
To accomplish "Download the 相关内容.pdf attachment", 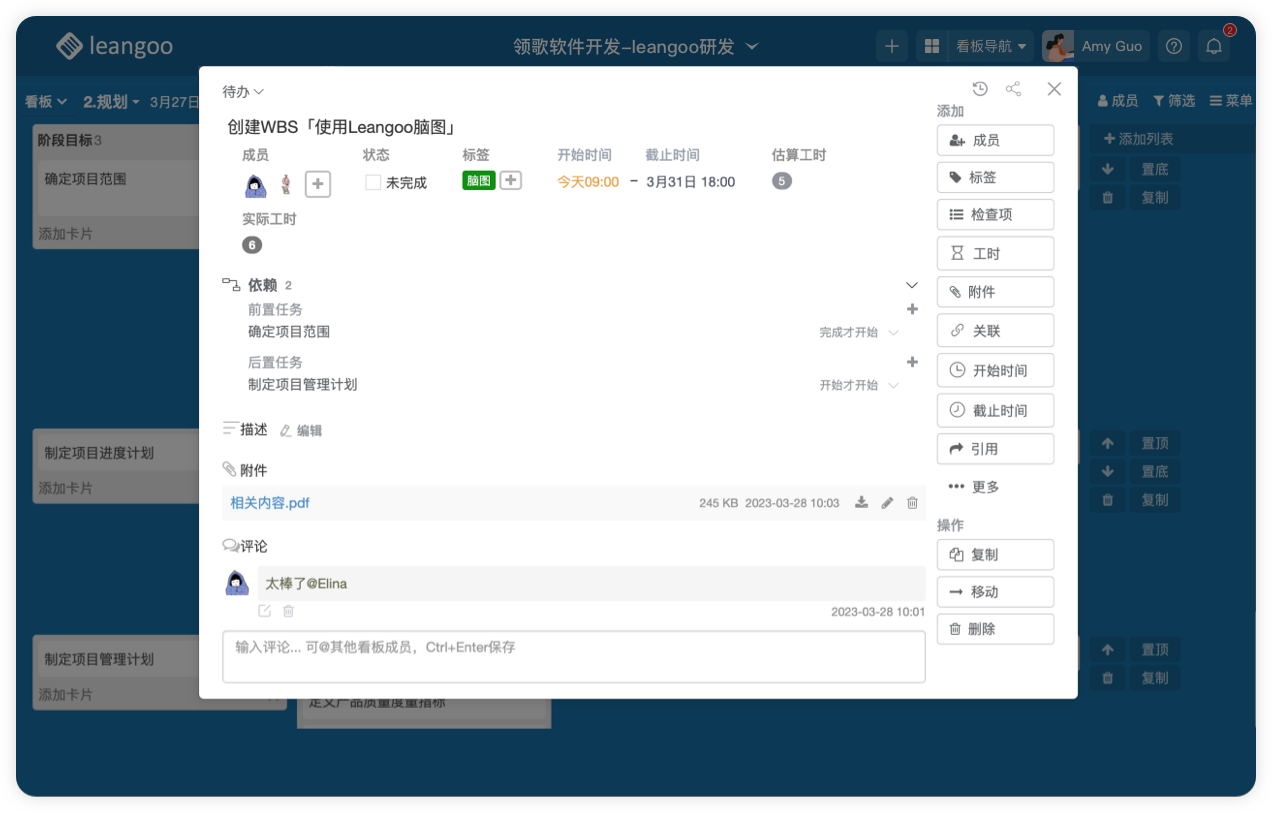I will pyautogui.click(x=861, y=503).
